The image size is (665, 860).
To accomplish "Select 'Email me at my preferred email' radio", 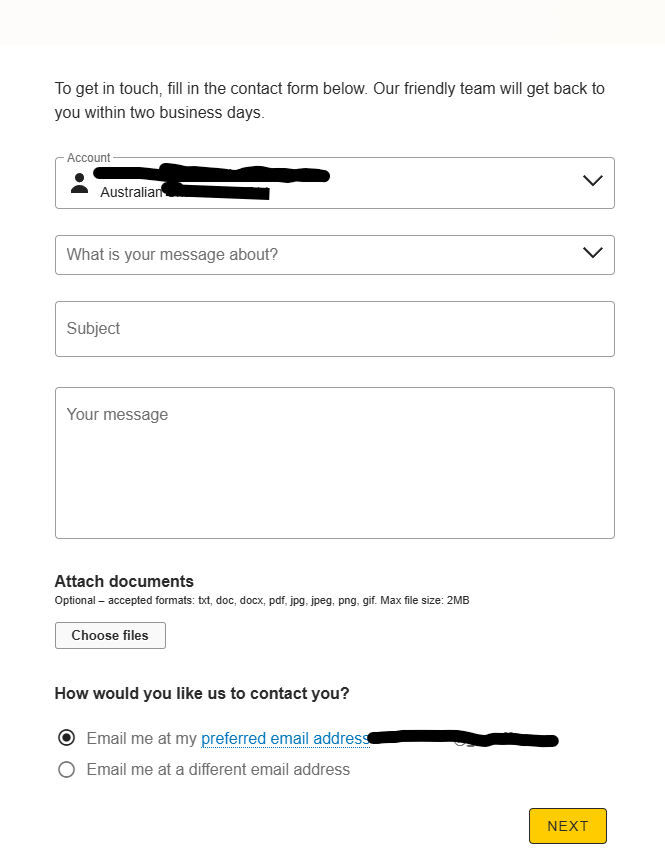I will 67,738.
